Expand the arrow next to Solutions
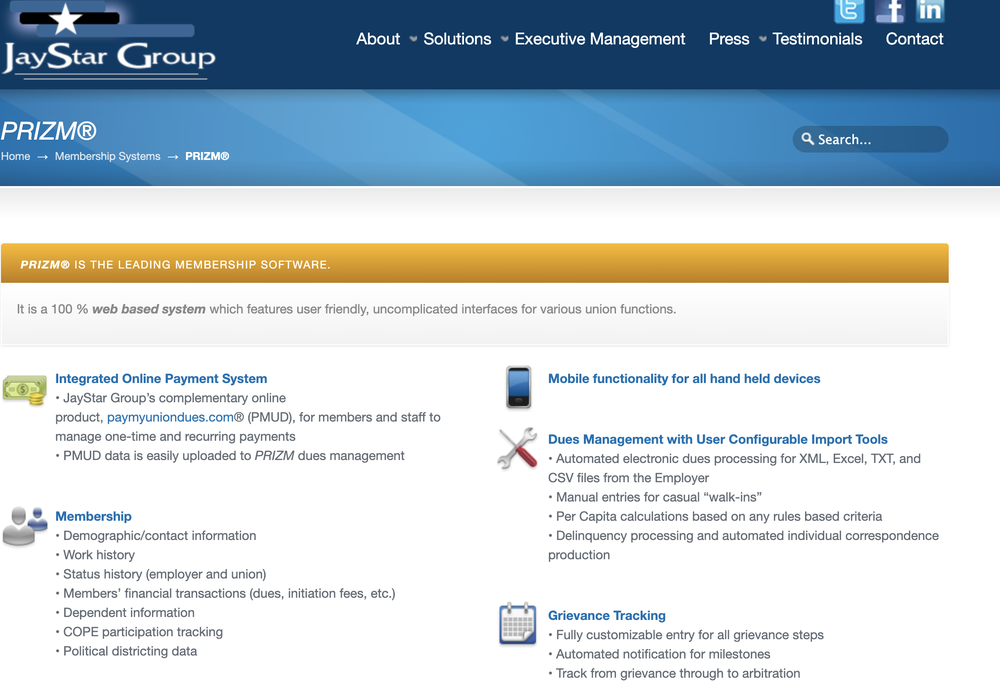1000x694 pixels. coord(504,39)
